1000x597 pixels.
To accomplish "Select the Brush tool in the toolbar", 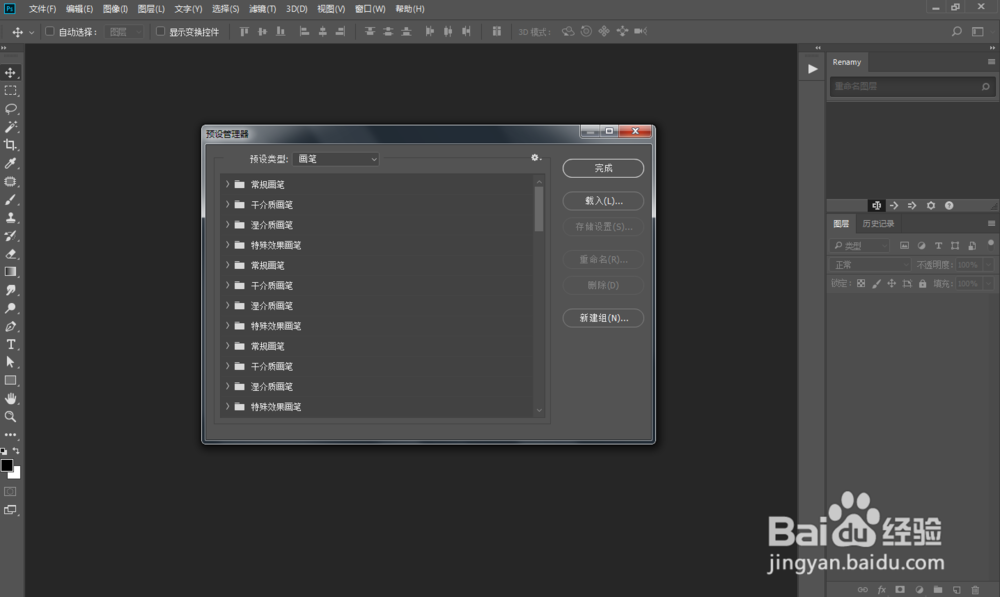I will [10, 200].
